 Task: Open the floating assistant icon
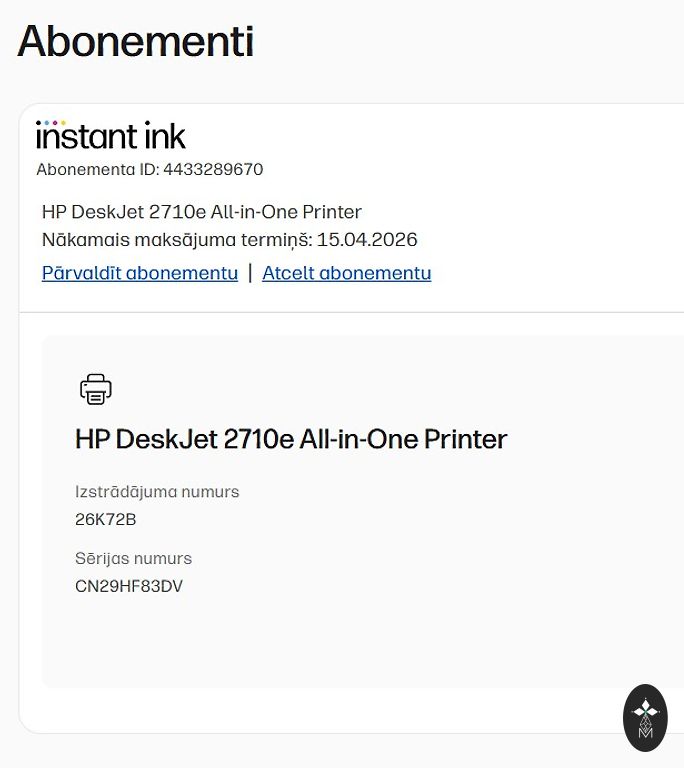point(645,717)
